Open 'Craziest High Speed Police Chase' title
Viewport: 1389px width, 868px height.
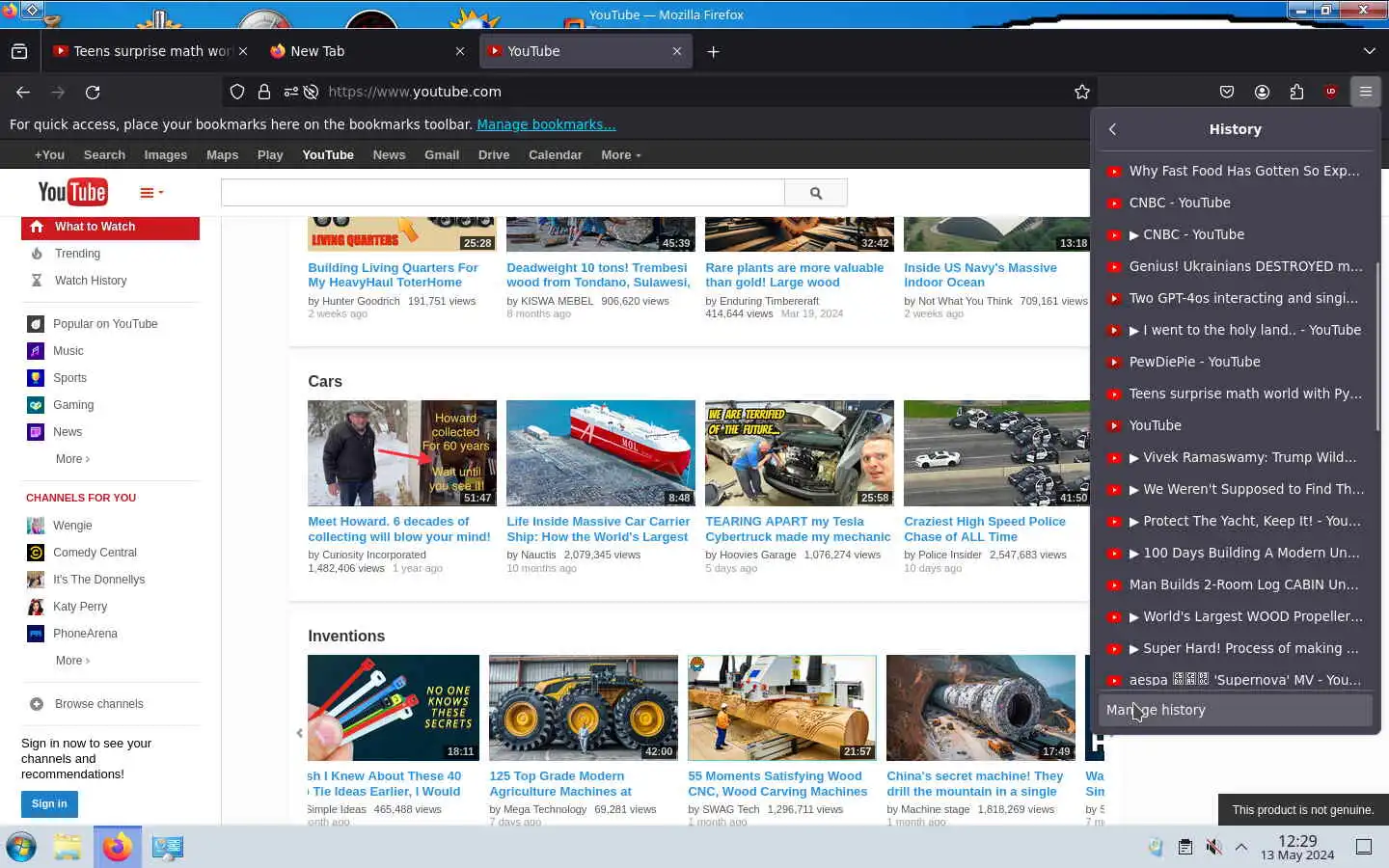click(x=985, y=529)
